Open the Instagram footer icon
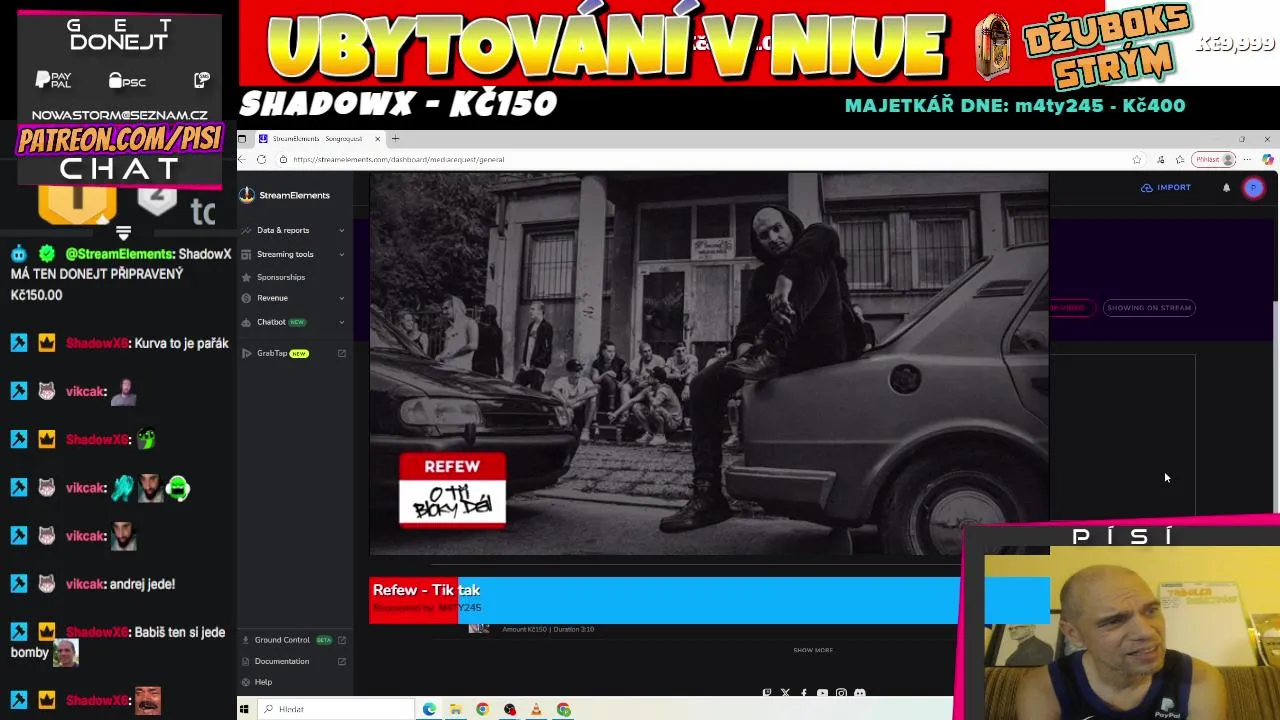This screenshot has width=1280, height=720. pyautogui.click(x=841, y=693)
